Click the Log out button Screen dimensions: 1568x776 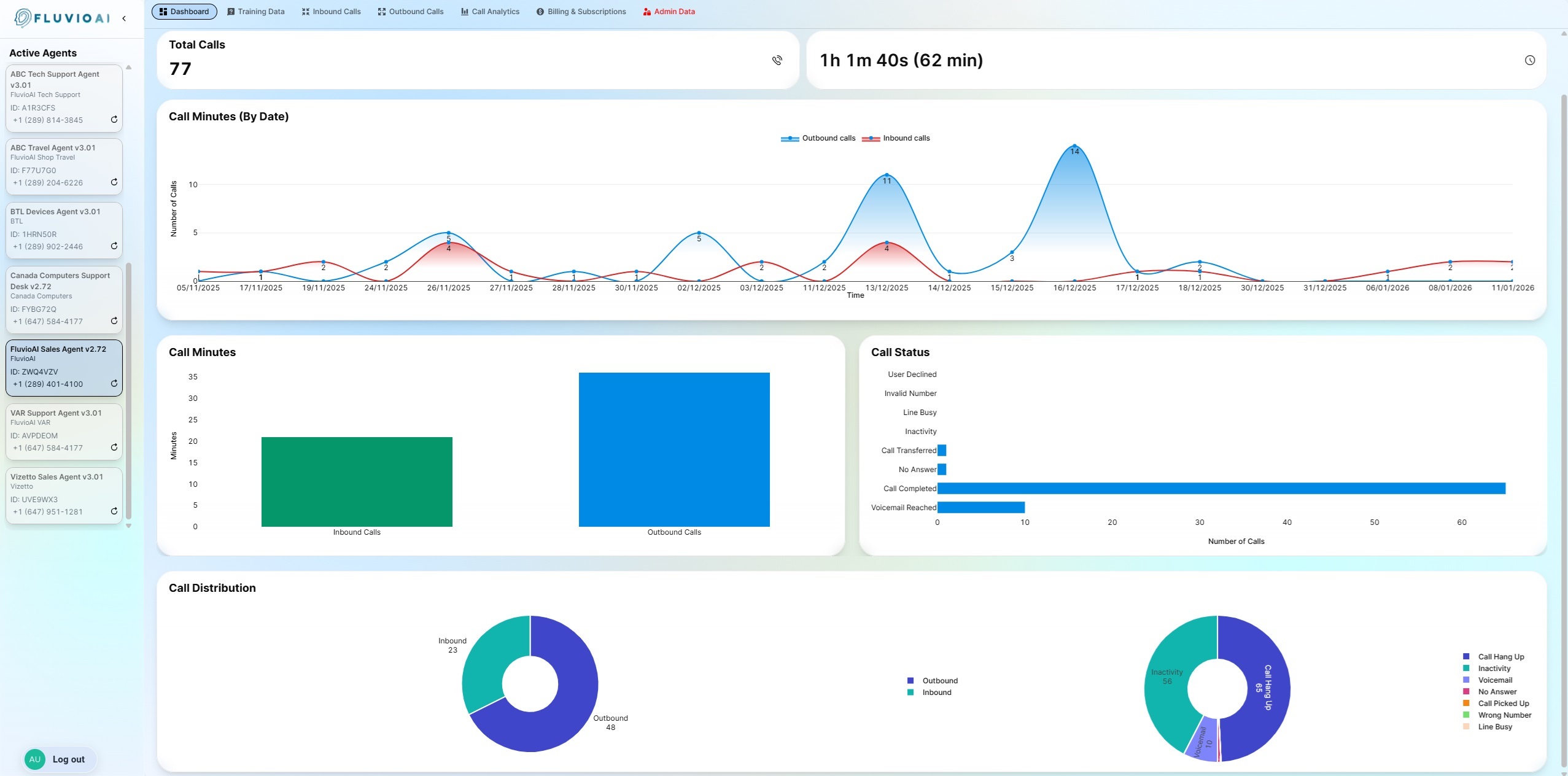click(x=68, y=759)
